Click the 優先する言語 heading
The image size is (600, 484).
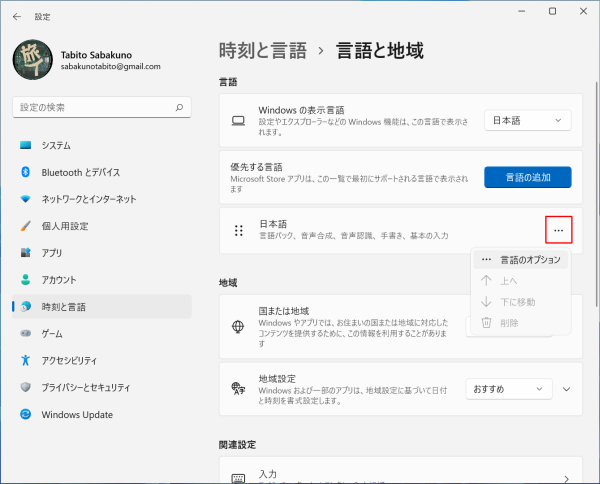click(256, 167)
